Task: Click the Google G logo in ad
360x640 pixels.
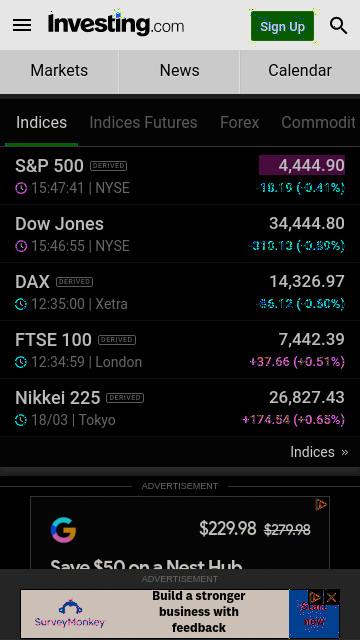Action: coord(63,530)
